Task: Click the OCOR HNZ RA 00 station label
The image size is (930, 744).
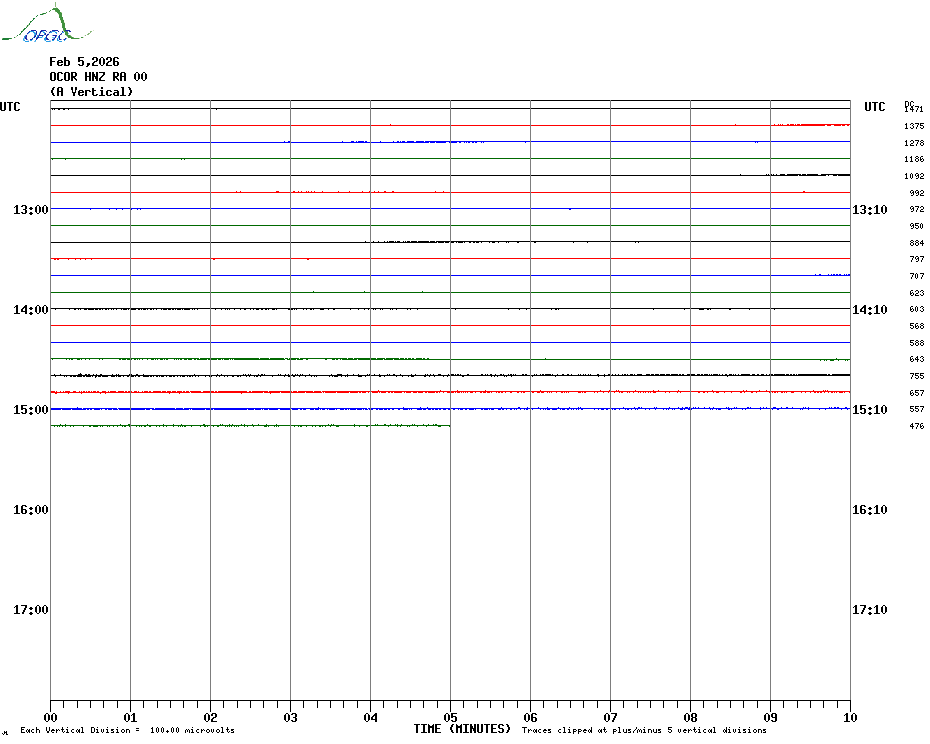Action: click(98, 77)
